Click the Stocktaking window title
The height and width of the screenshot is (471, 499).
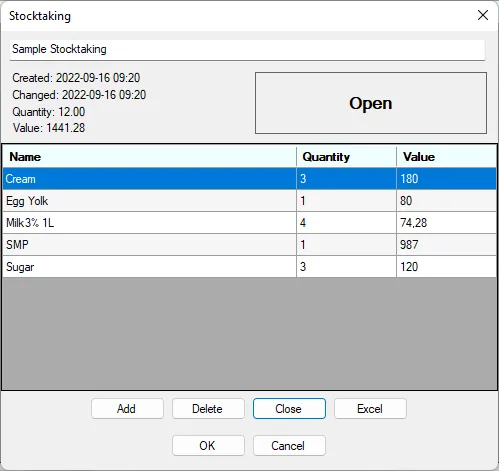pyautogui.click(x=40, y=16)
